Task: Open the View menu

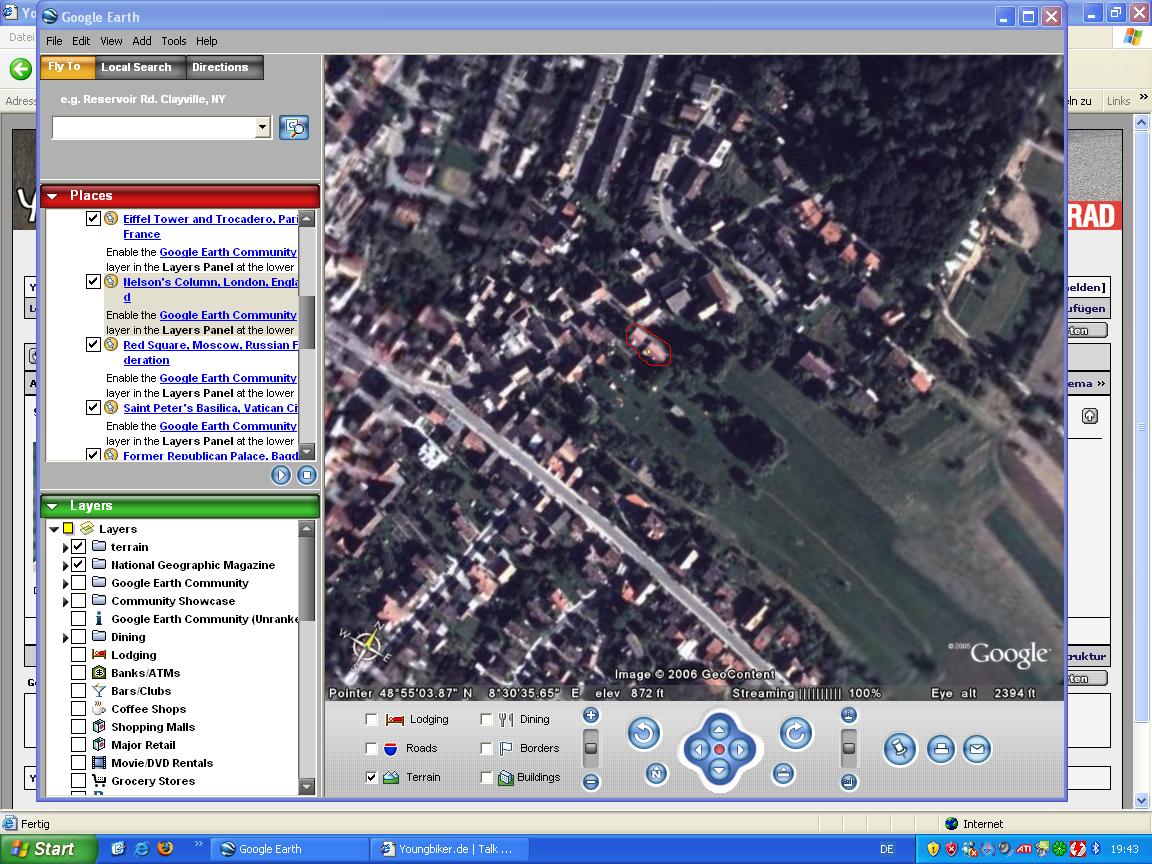Action: [111, 41]
